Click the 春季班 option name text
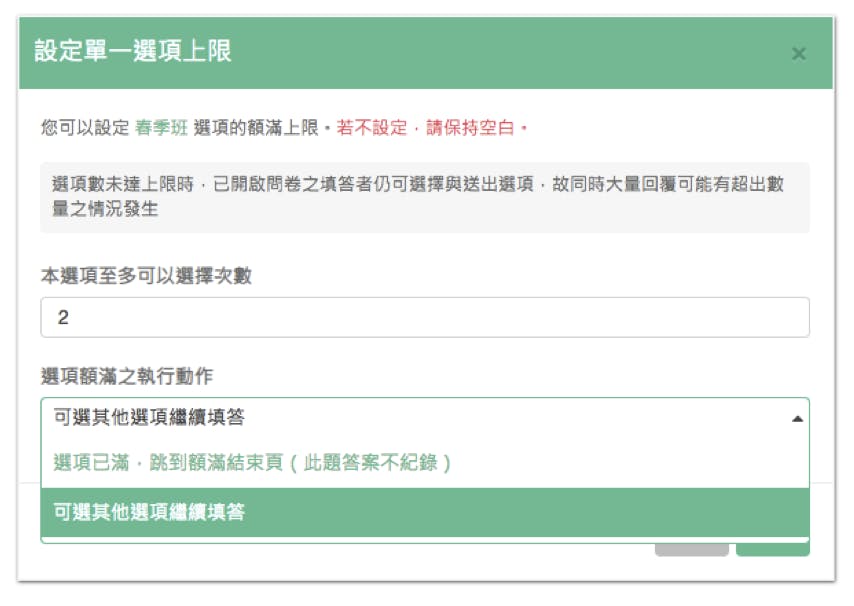 click(x=161, y=128)
